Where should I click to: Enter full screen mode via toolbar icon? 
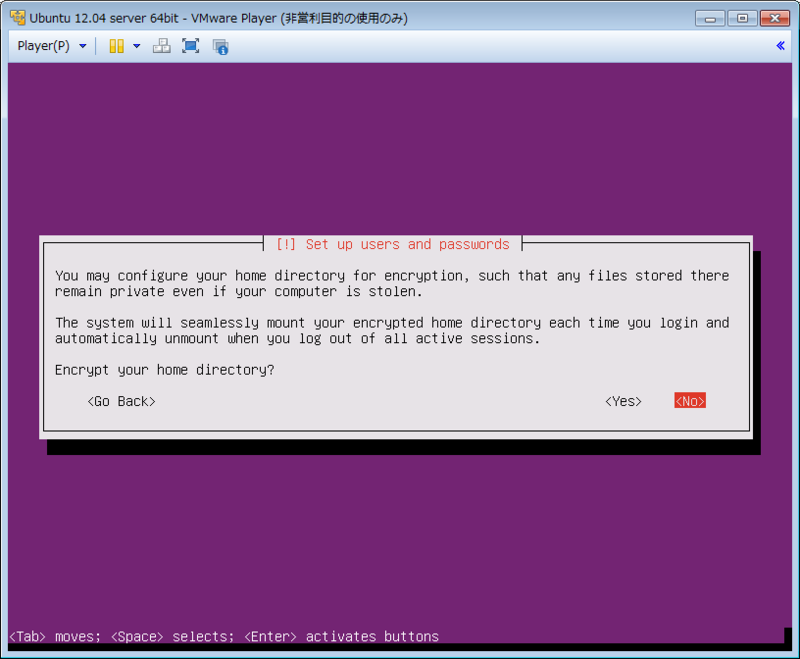click(190, 46)
